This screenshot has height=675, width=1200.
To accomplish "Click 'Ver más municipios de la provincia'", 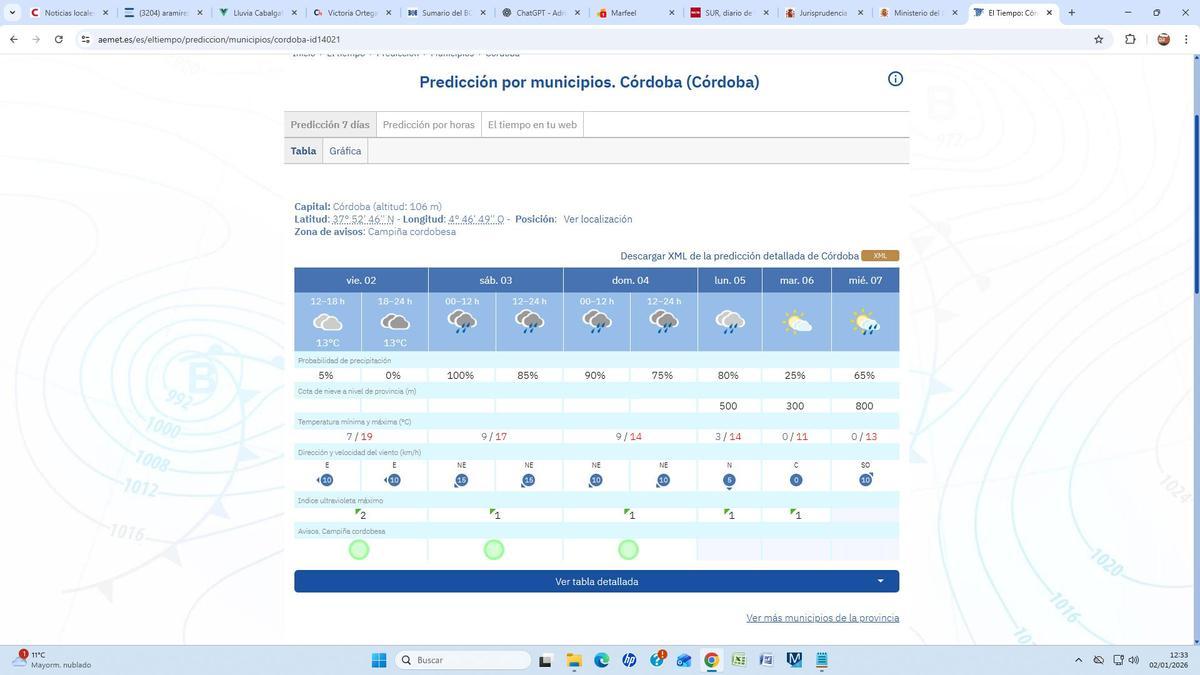I will point(823,617).
